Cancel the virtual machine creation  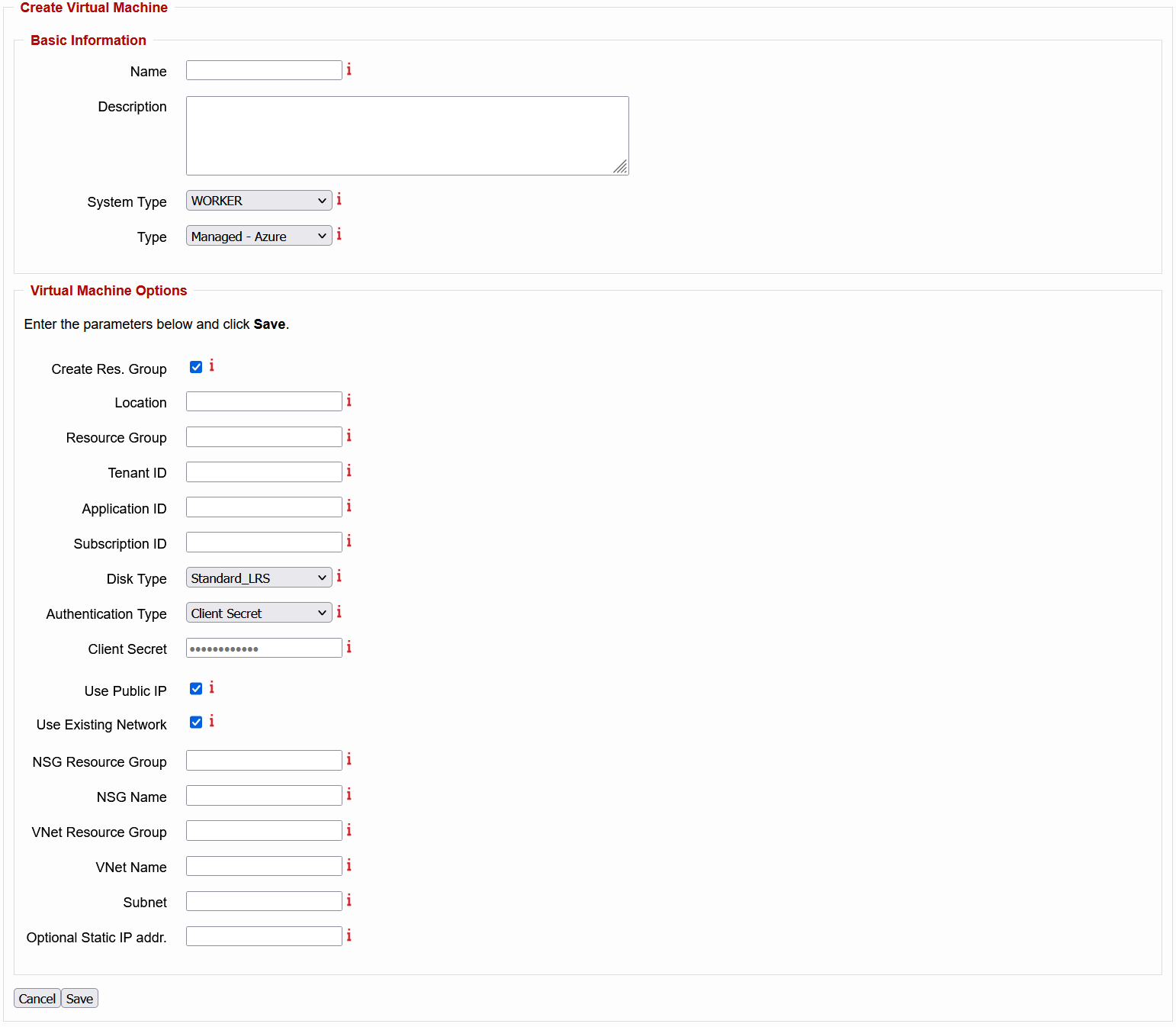point(37,998)
